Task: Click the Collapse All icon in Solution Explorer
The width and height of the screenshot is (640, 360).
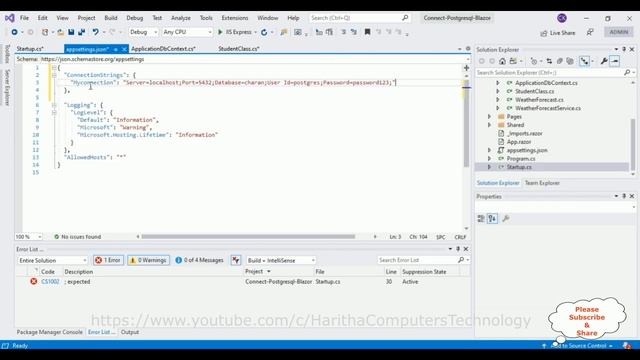Action: [560, 61]
